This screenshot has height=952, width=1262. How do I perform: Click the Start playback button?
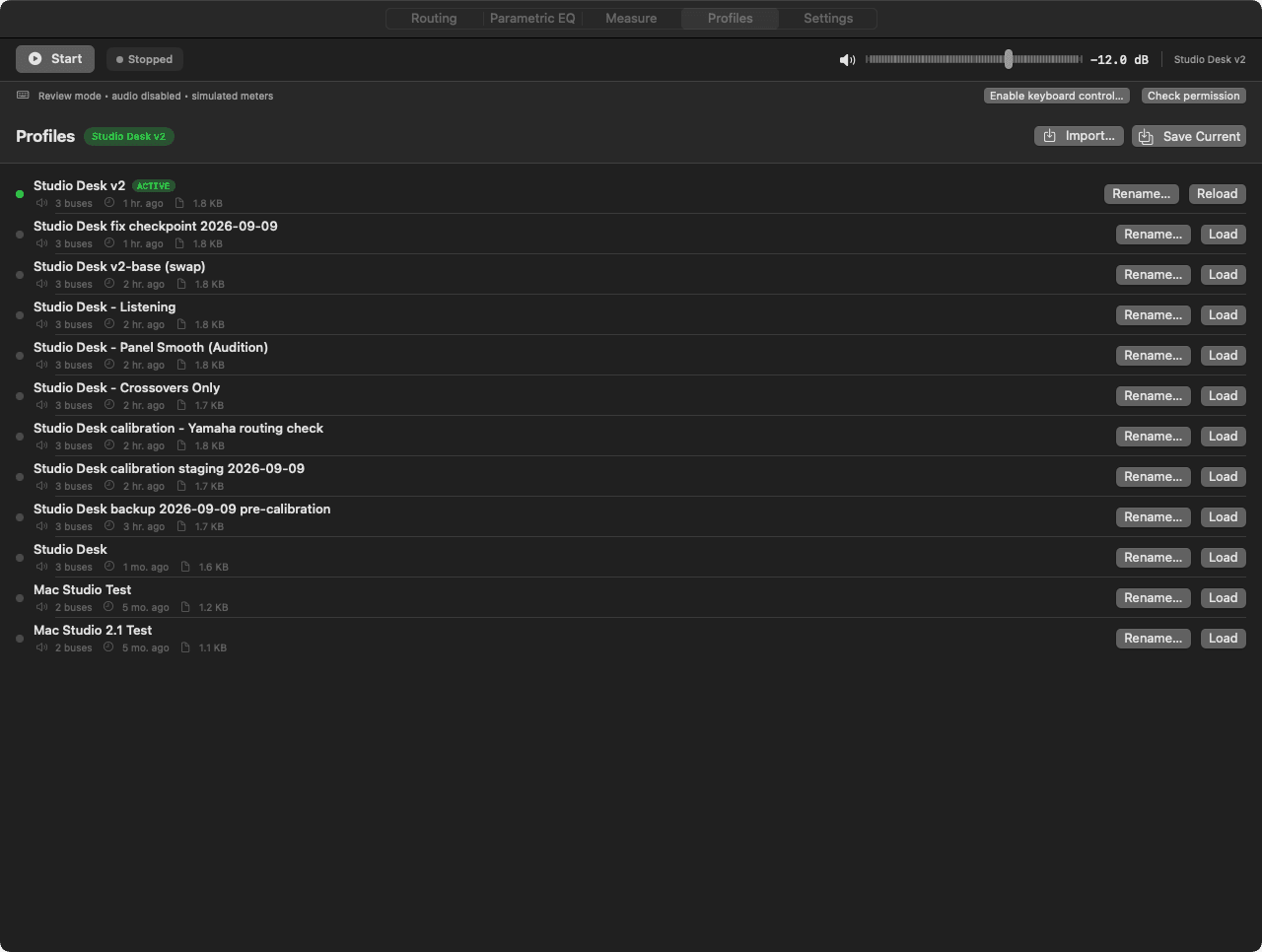tap(55, 59)
